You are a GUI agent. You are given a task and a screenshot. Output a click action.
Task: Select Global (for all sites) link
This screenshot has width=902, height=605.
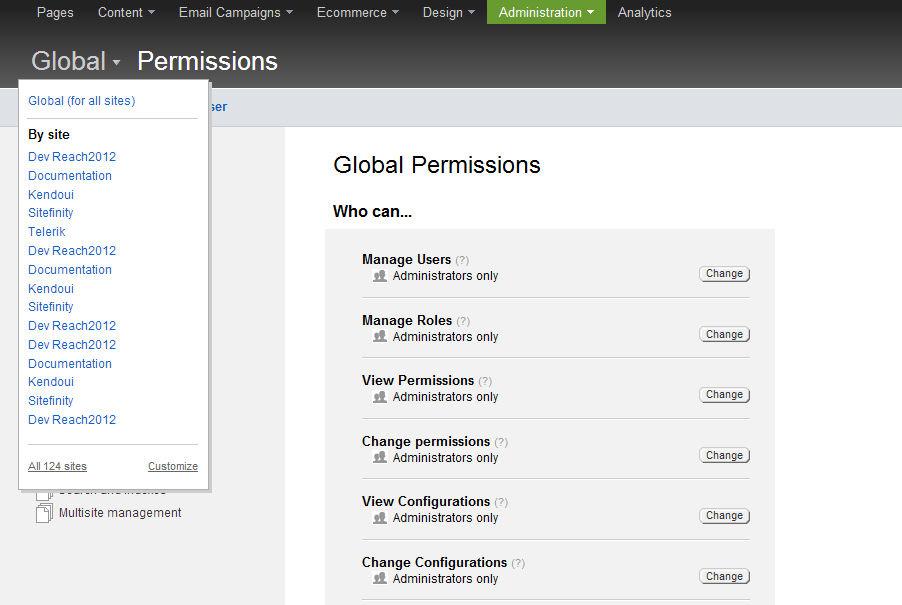click(x=82, y=101)
